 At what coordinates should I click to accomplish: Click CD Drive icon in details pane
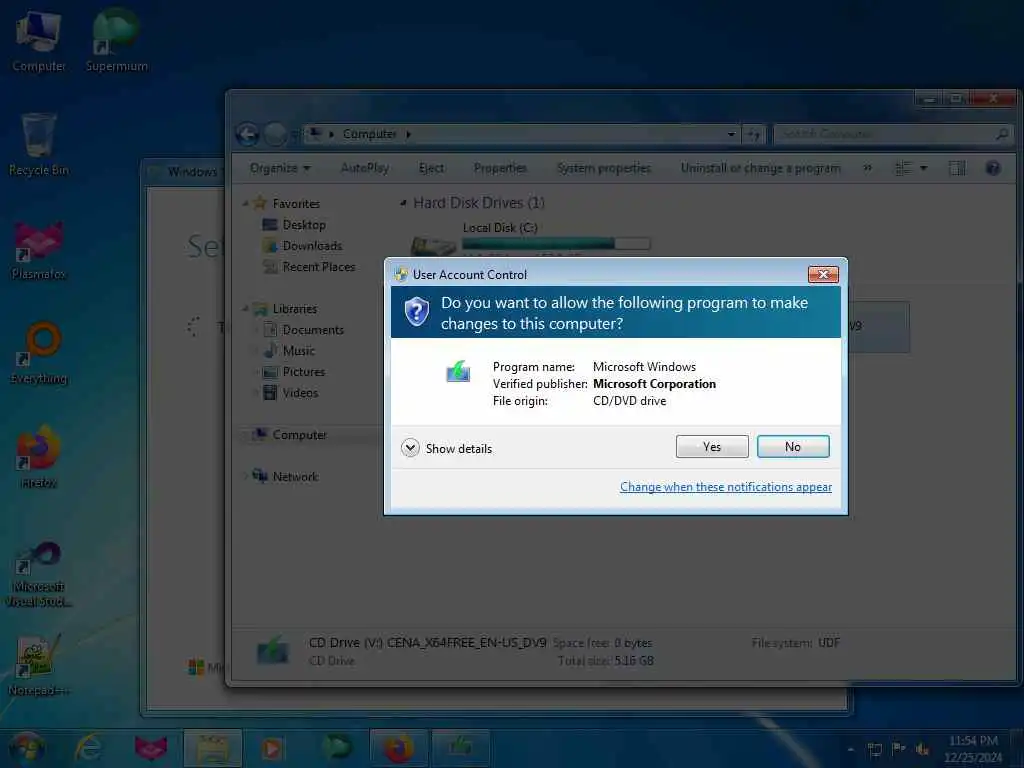click(x=273, y=652)
